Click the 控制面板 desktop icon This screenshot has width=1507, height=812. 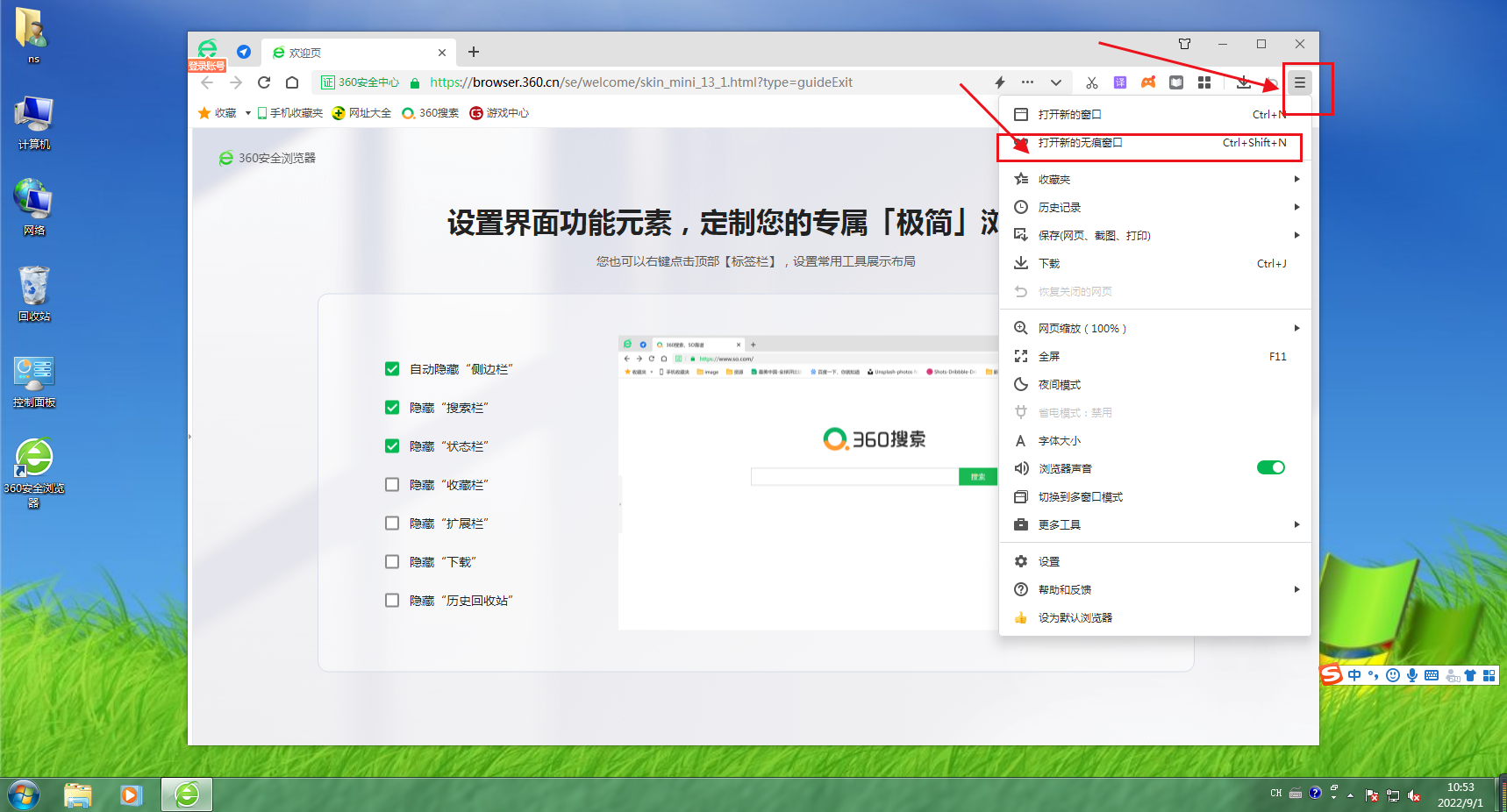tap(34, 381)
